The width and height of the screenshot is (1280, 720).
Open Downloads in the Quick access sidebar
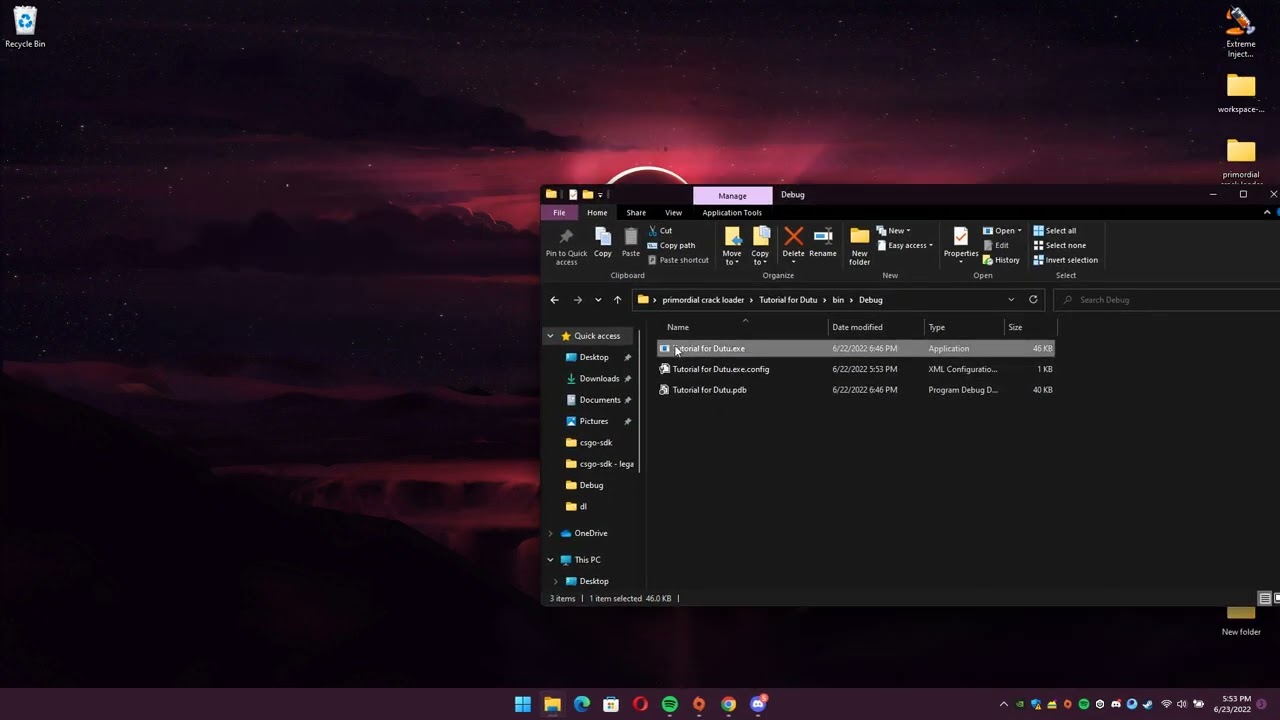(x=598, y=379)
